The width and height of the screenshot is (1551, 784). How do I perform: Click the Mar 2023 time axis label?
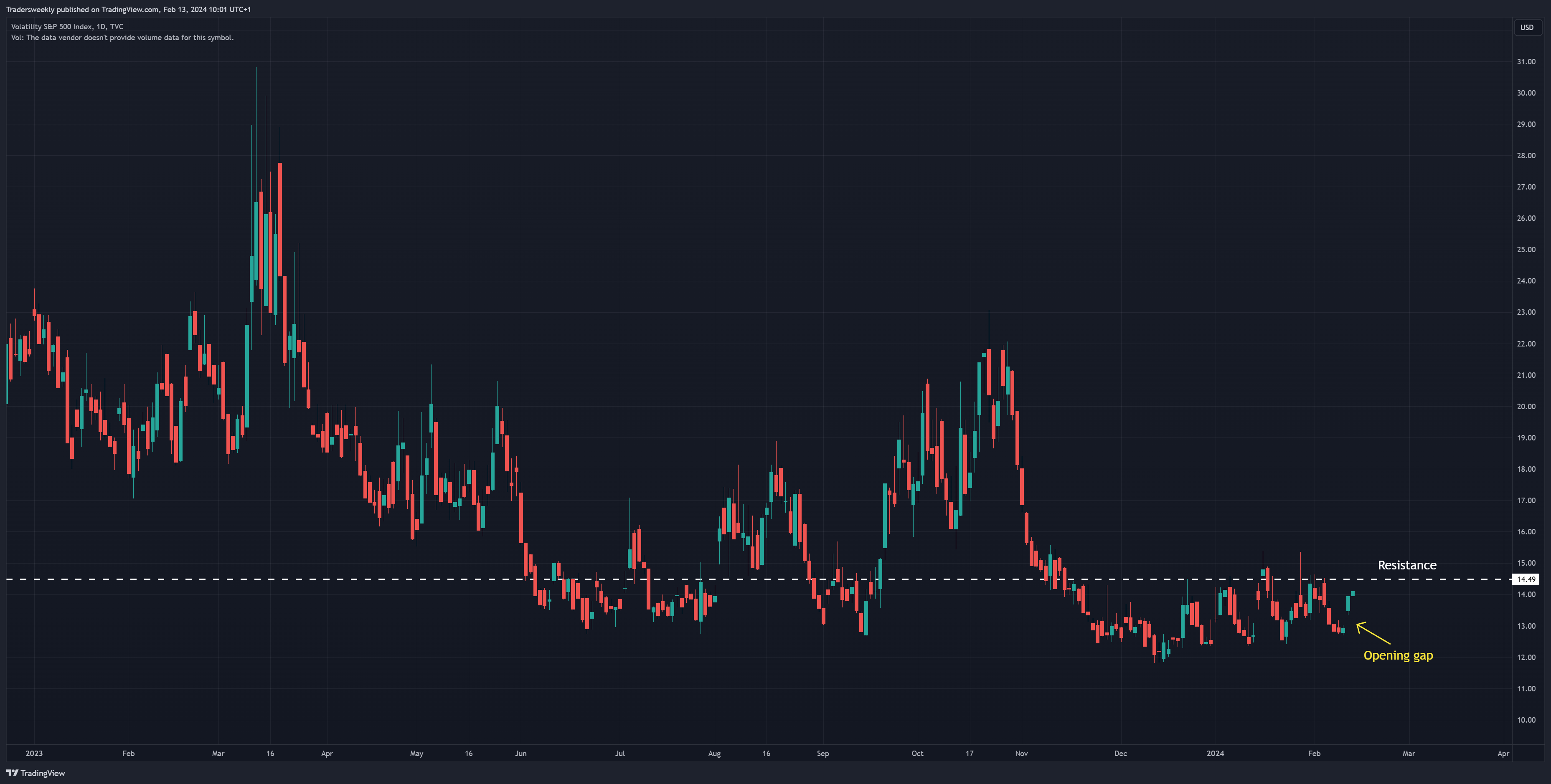218,753
